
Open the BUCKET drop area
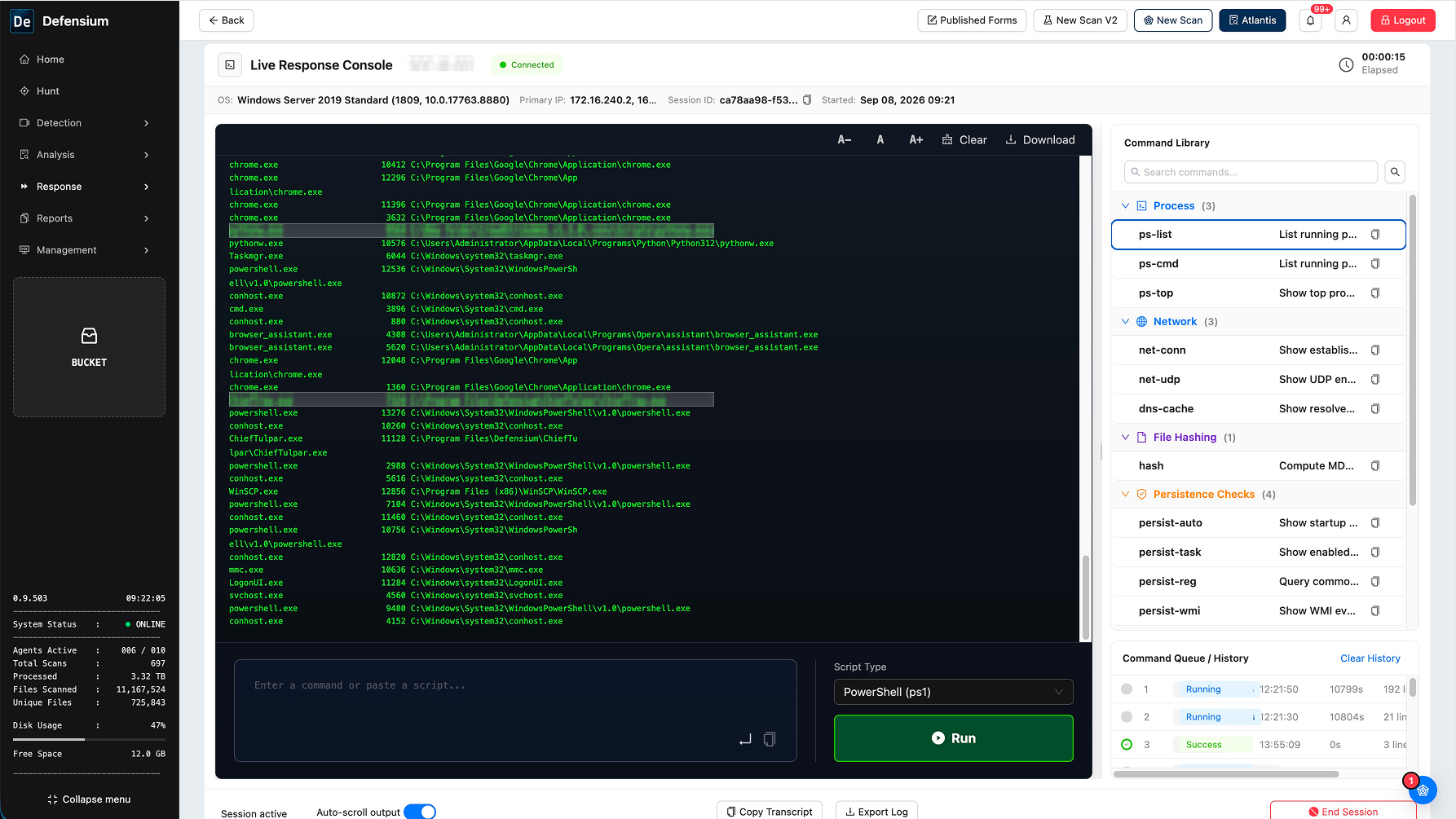[x=89, y=347]
